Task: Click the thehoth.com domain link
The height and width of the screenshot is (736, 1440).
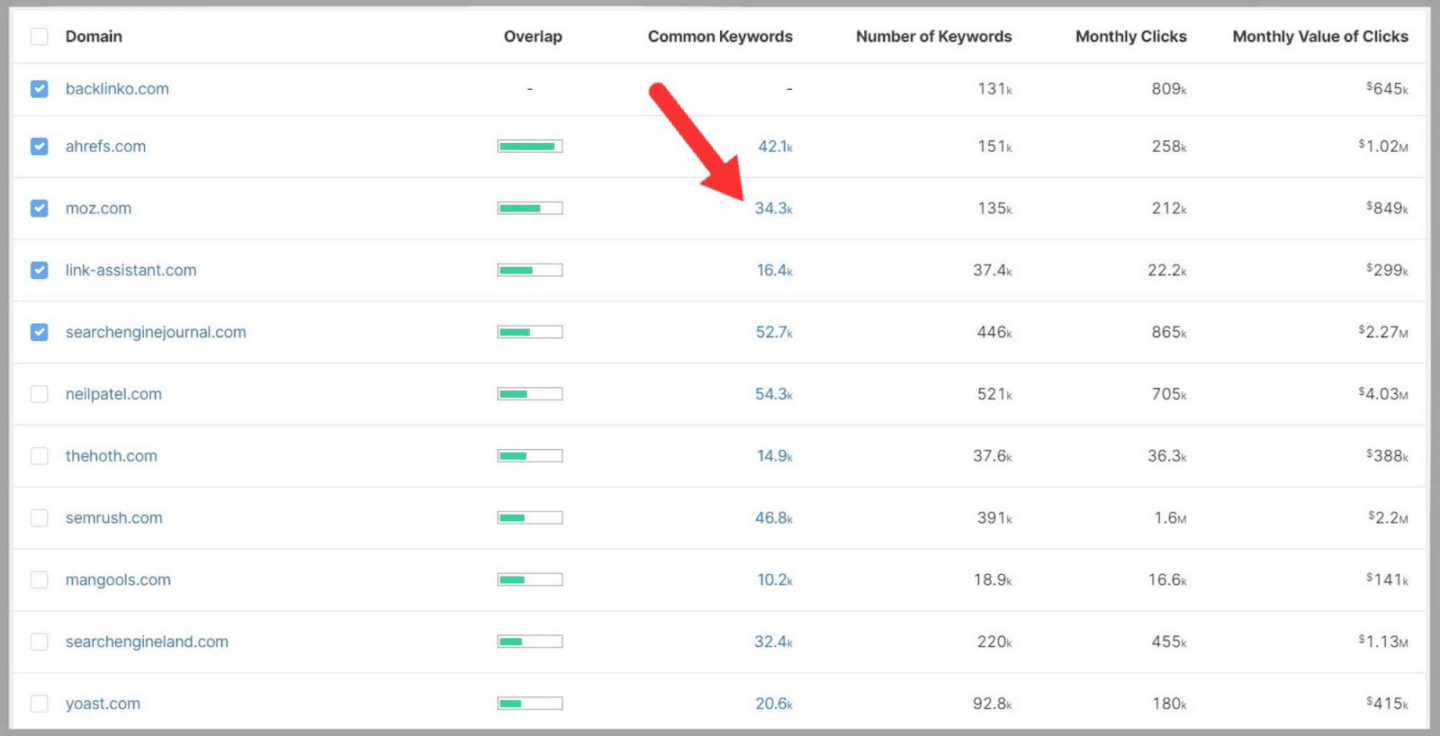Action: (111, 456)
